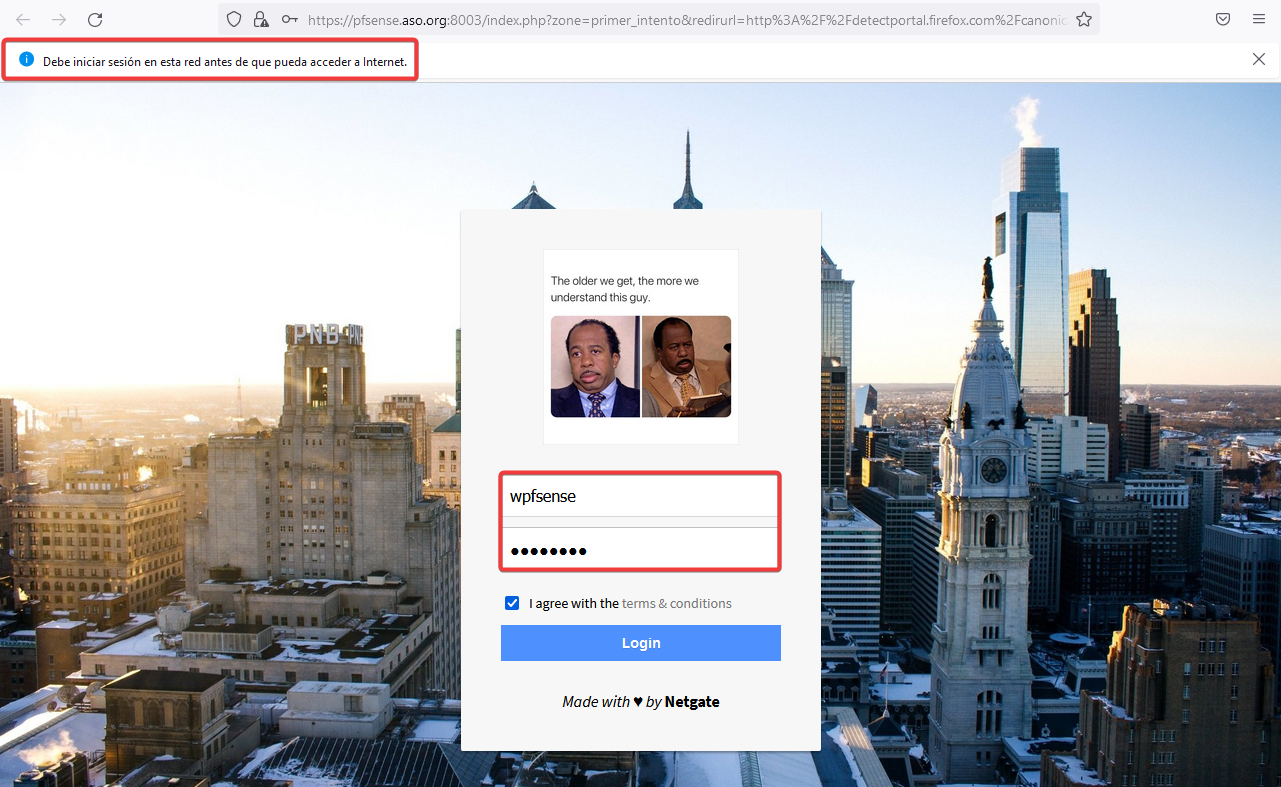Click the padlock site security icon

pyautogui.click(x=261, y=19)
